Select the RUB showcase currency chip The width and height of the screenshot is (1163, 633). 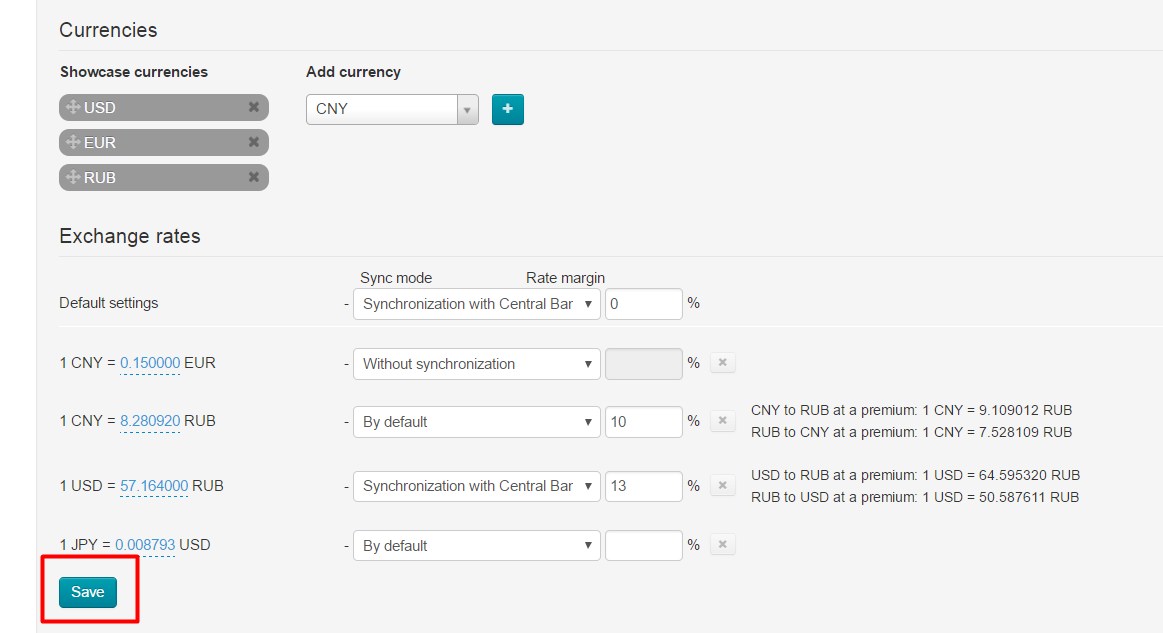[163, 177]
